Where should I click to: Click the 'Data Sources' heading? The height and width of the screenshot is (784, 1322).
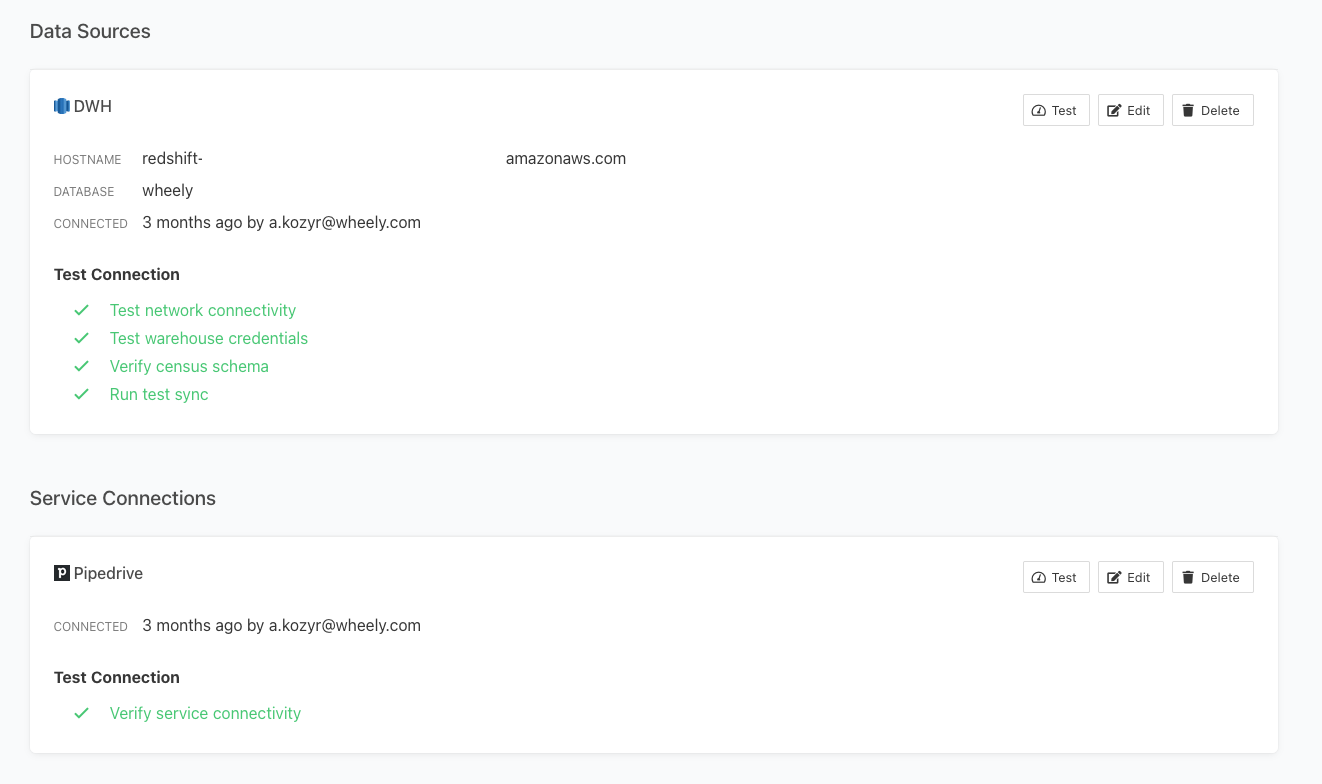[90, 31]
